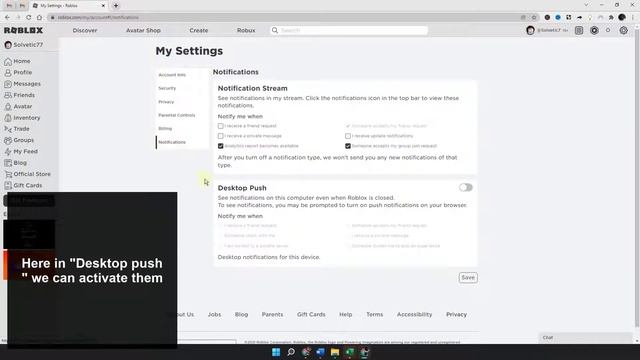The width and height of the screenshot is (640, 360).
Task: Go to Robux in top navigation
Action: point(246,31)
